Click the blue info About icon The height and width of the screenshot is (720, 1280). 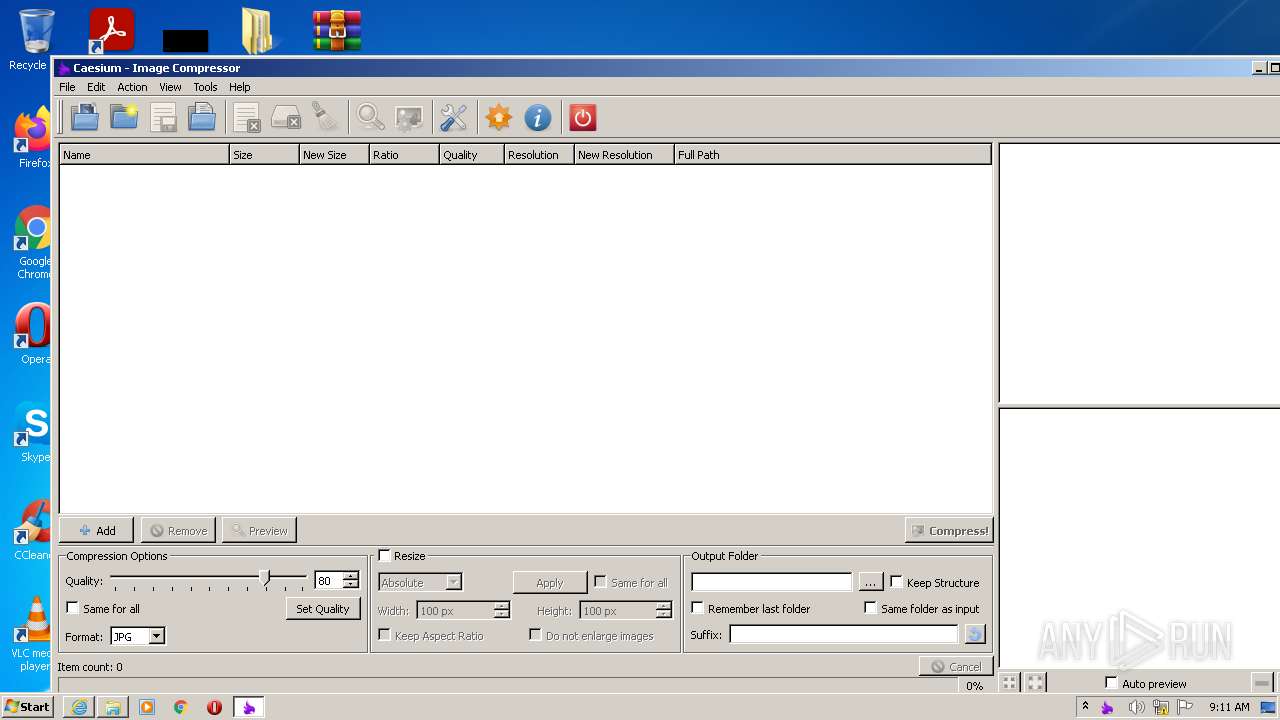(x=538, y=118)
